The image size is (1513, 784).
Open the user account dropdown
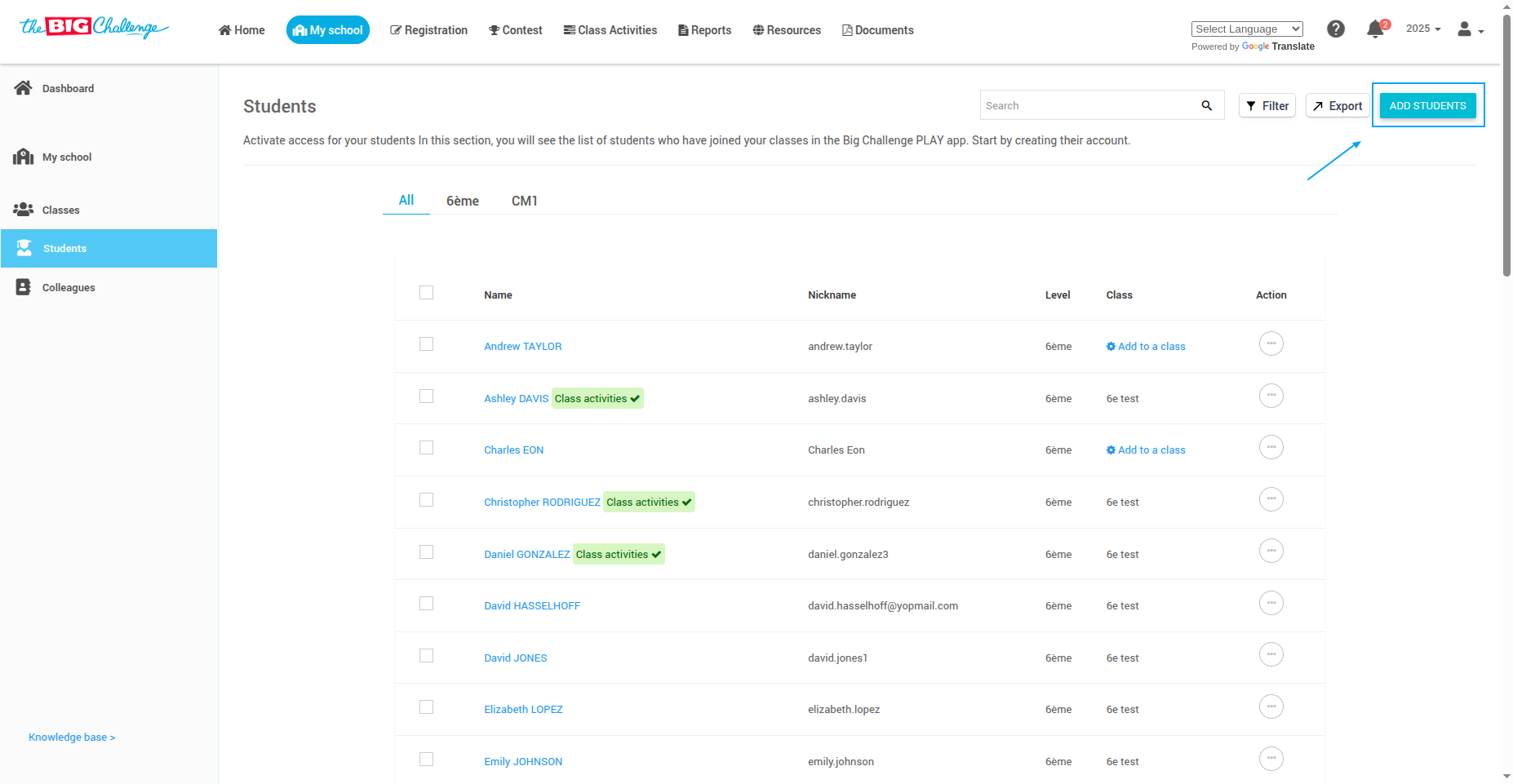(1470, 30)
